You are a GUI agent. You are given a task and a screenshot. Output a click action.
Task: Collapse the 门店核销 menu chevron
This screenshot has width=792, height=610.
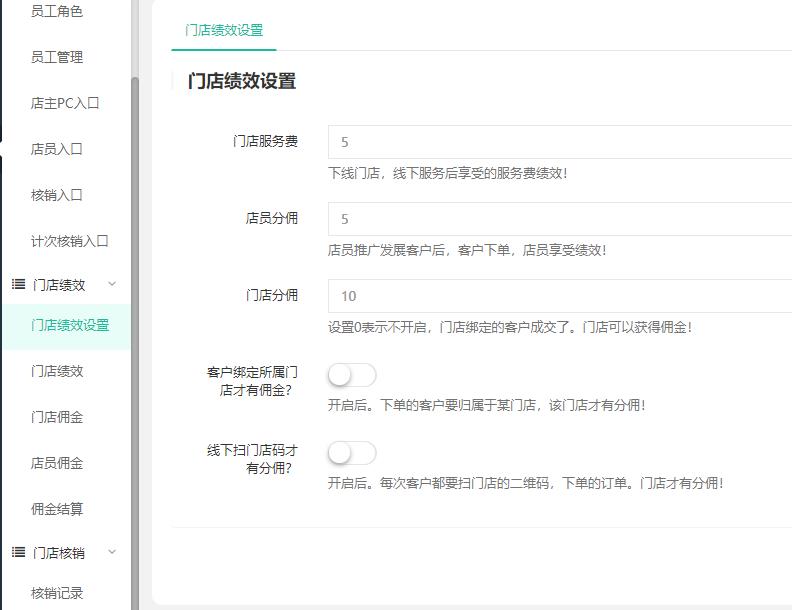coord(112,552)
